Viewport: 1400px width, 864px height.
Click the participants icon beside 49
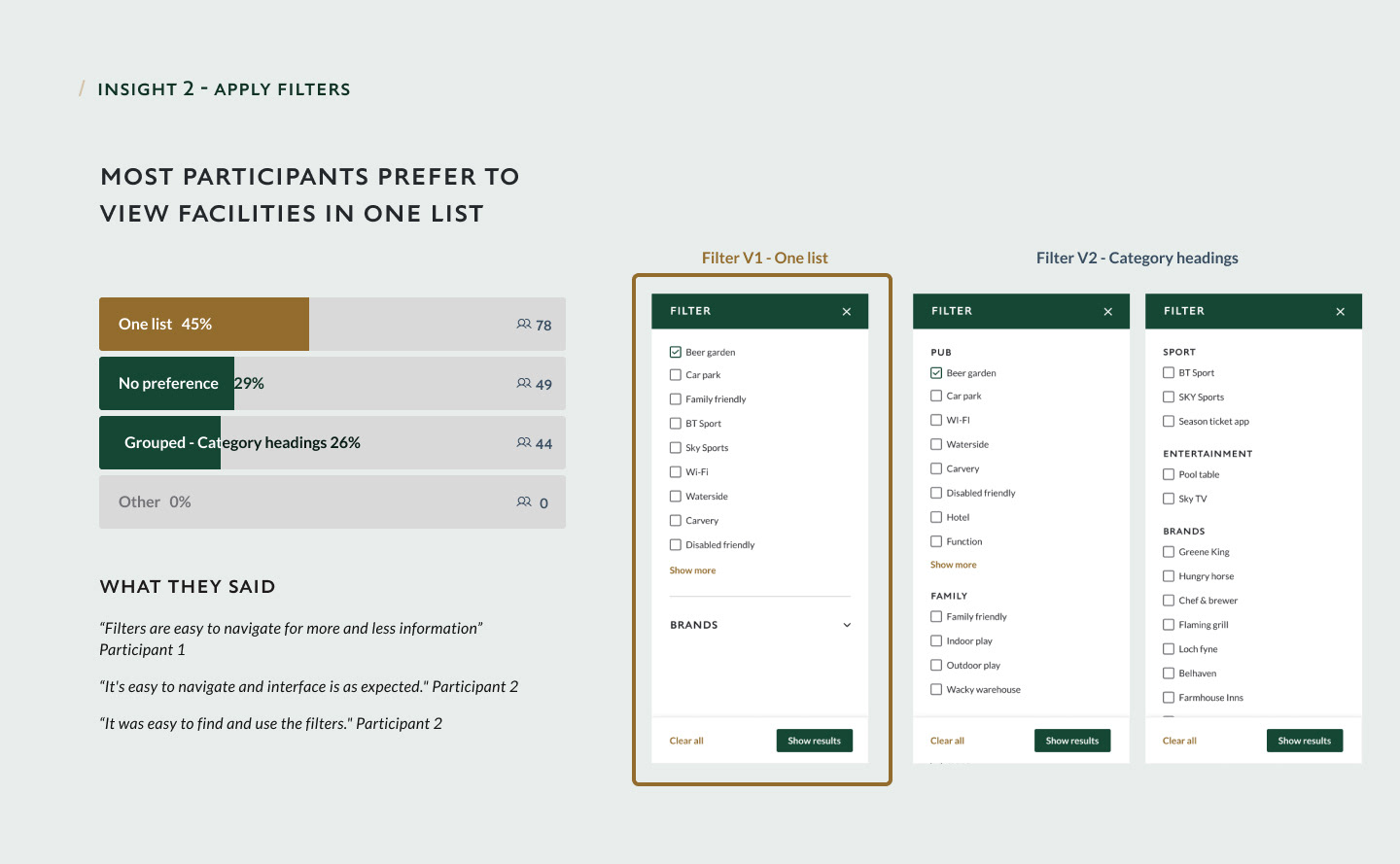tap(524, 384)
